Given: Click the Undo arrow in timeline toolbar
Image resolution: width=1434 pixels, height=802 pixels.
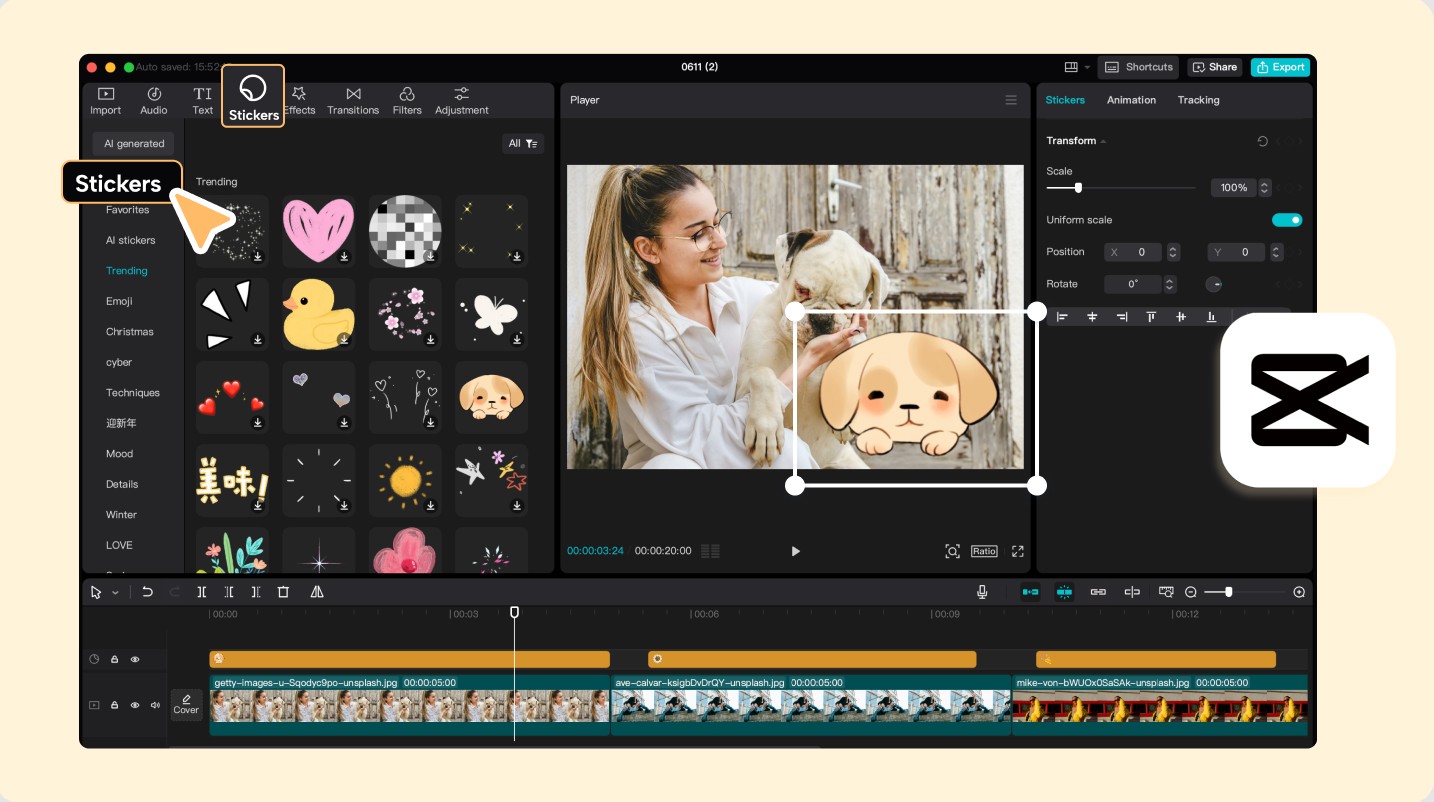Looking at the screenshot, I should coord(147,592).
